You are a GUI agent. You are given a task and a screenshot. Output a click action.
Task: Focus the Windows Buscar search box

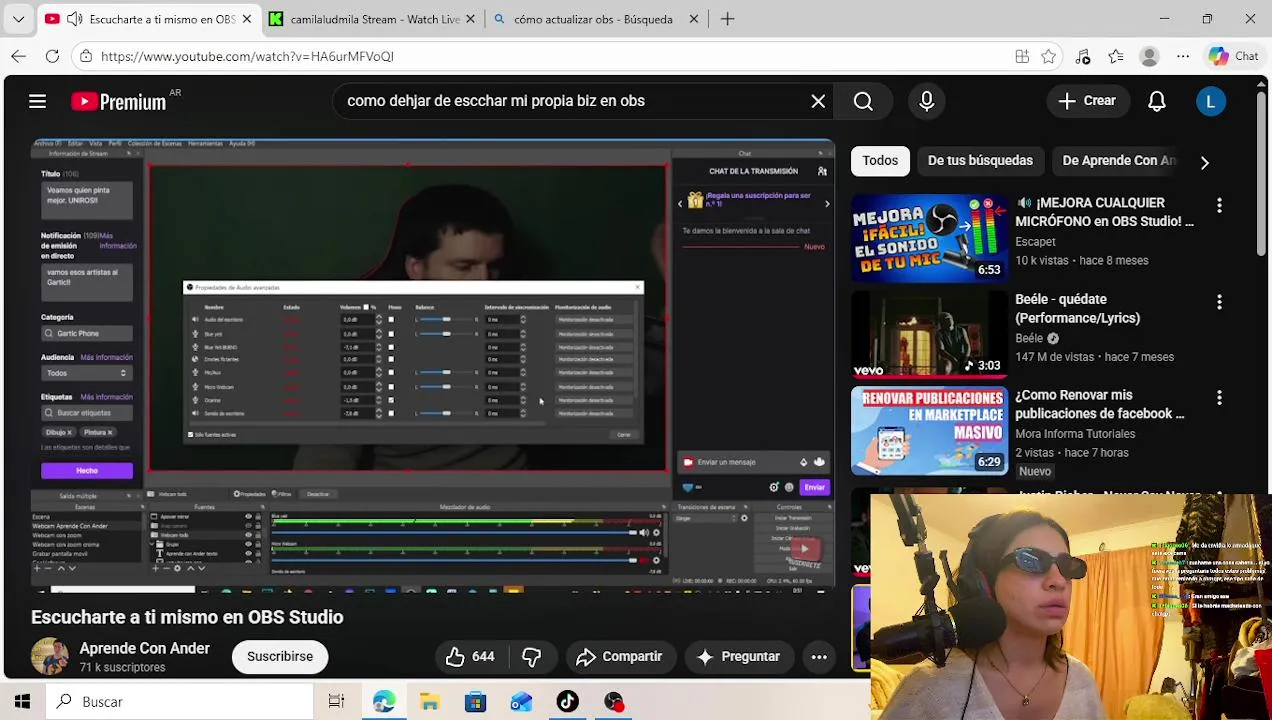(180, 702)
